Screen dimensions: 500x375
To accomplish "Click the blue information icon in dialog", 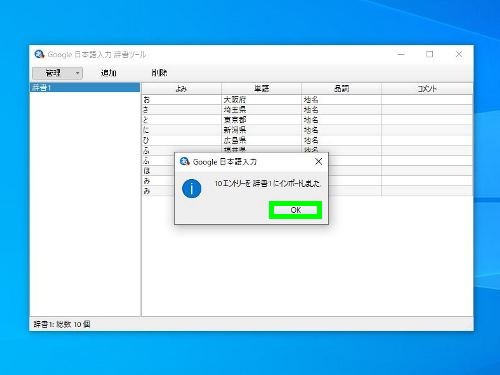I will (192, 189).
